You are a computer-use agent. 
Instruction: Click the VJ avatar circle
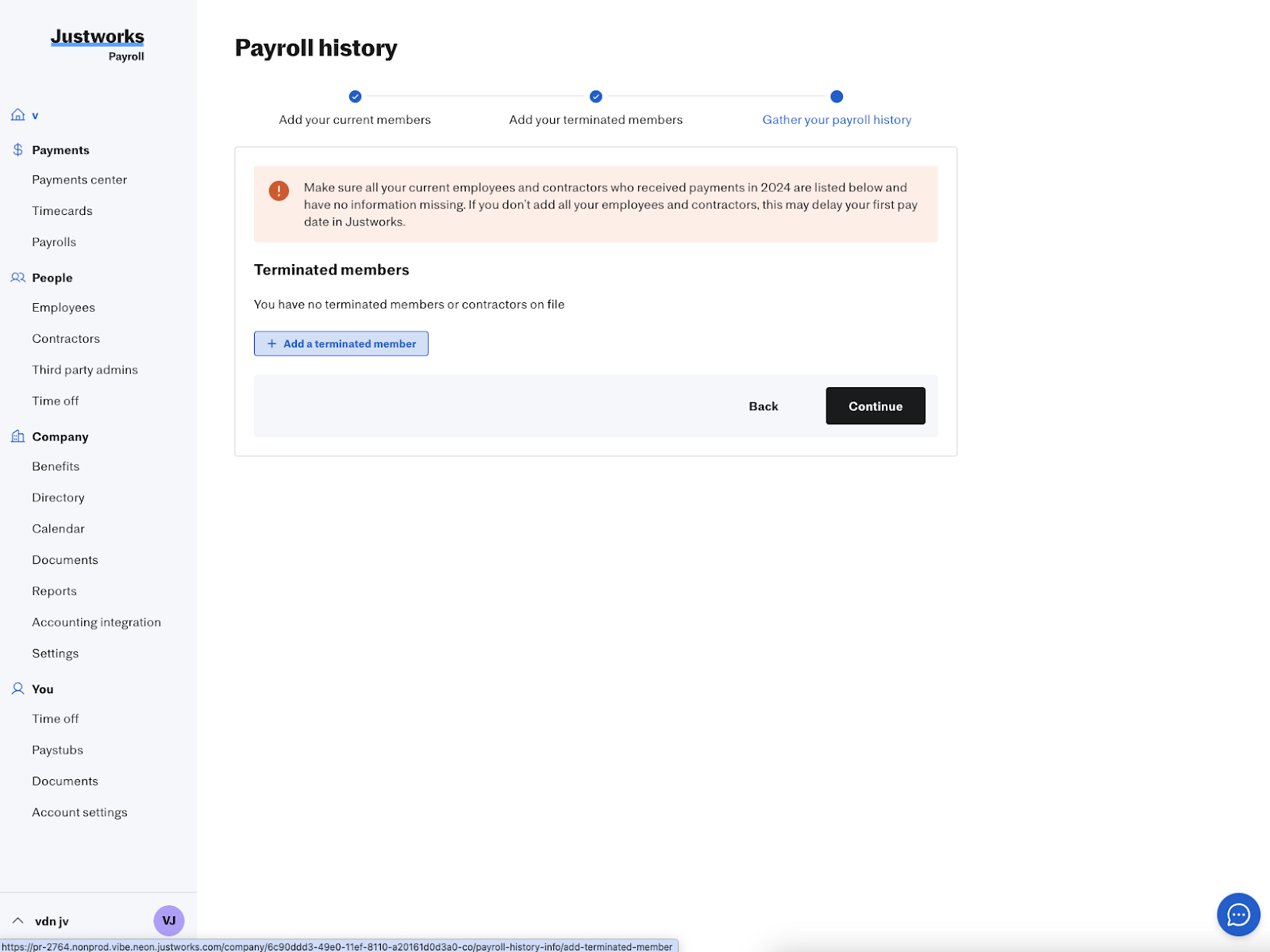pyautogui.click(x=168, y=921)
